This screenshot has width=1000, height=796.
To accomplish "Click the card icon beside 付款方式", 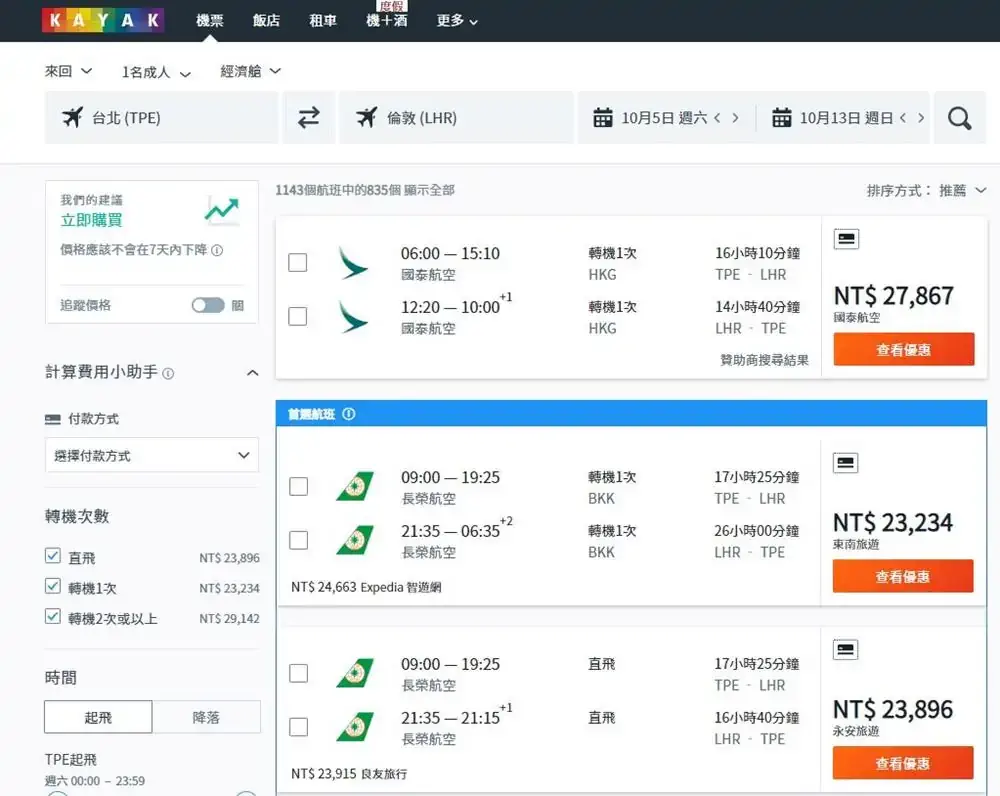I will [53, 419].
